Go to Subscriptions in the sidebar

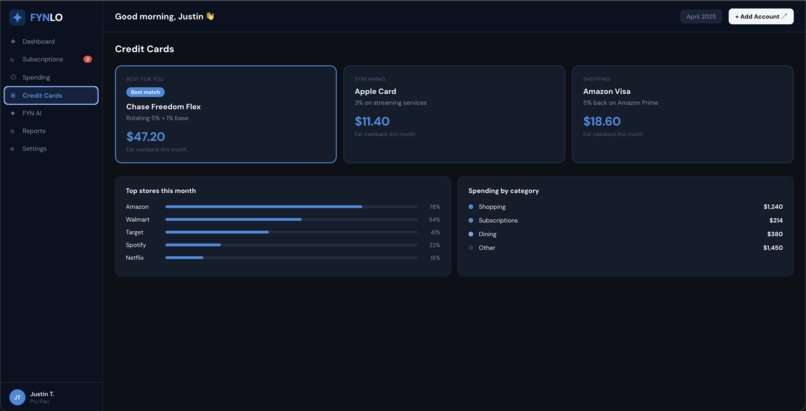tap(51, 60)
